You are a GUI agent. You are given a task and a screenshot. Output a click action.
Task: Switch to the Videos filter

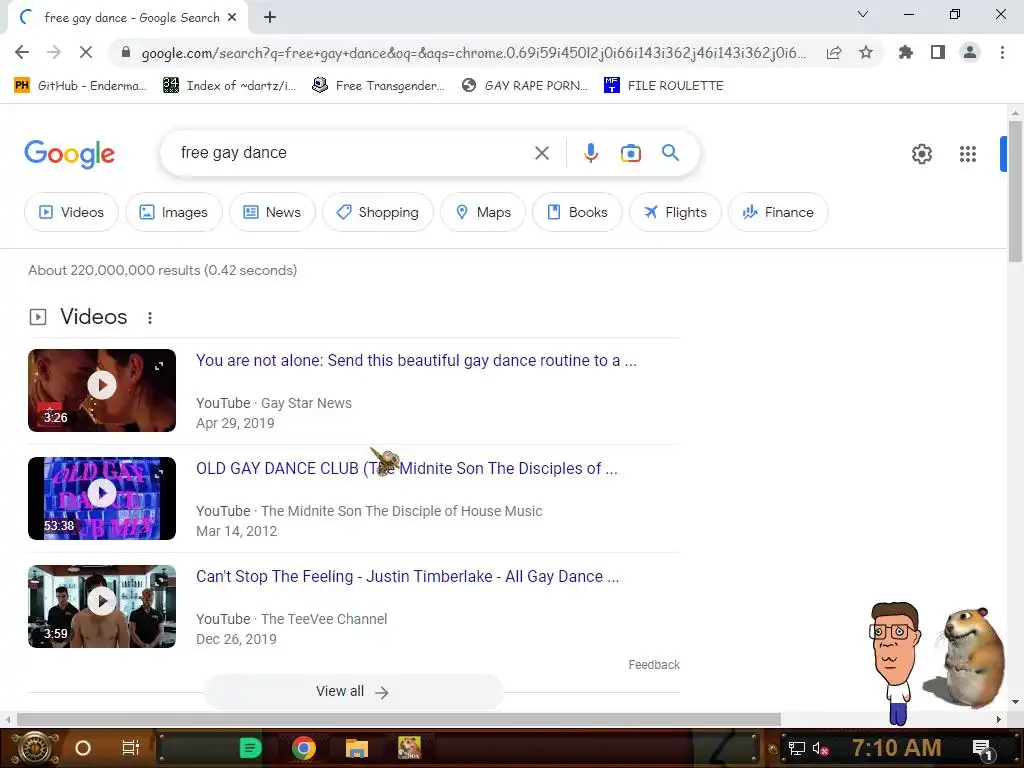[x=71, y=212]
